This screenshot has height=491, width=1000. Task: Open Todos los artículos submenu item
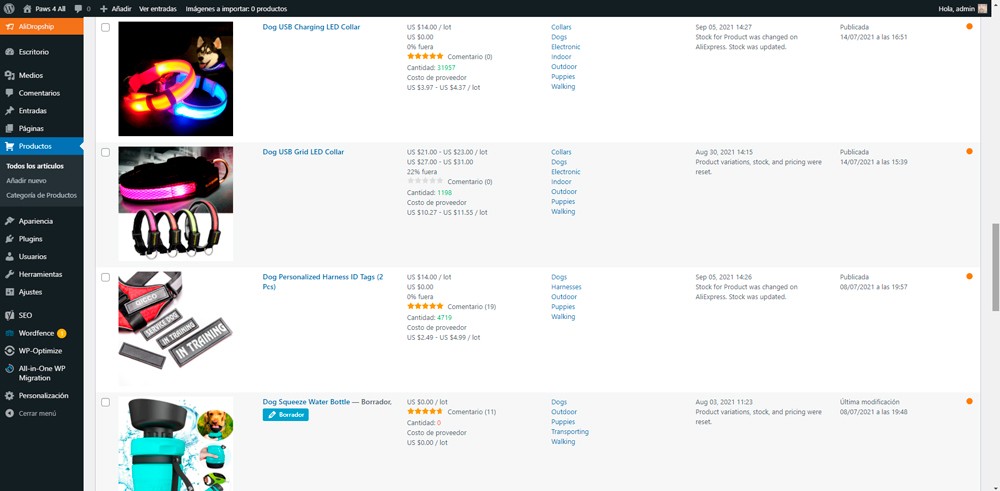34,166
